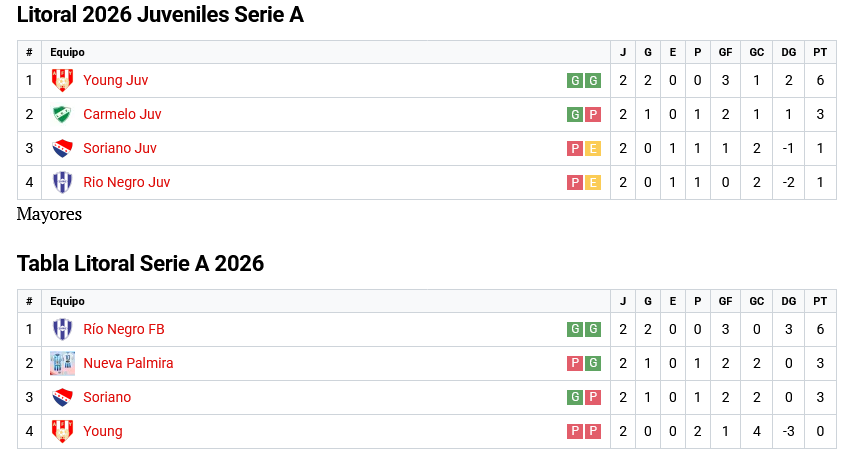Open the Young Juv team link
This screenshot has height=463, width=858.
point(115,81)
